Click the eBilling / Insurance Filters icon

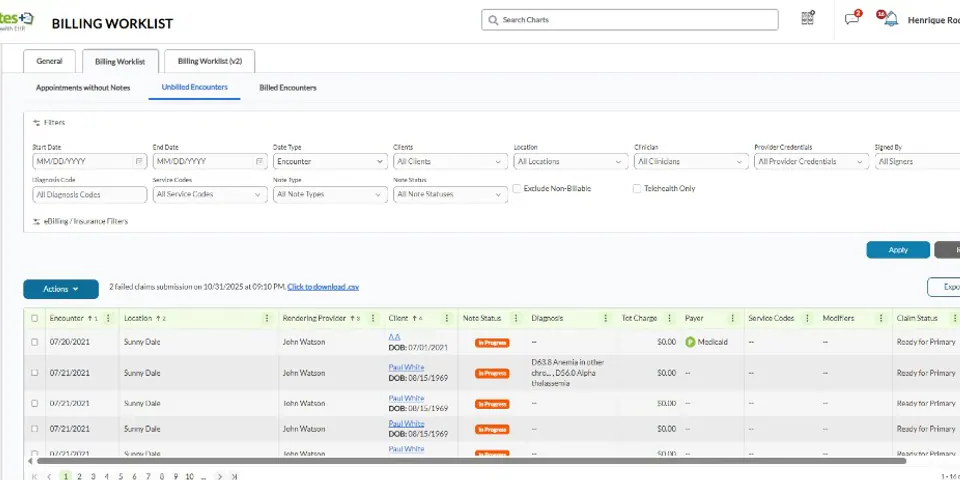[x=36, y=222]
